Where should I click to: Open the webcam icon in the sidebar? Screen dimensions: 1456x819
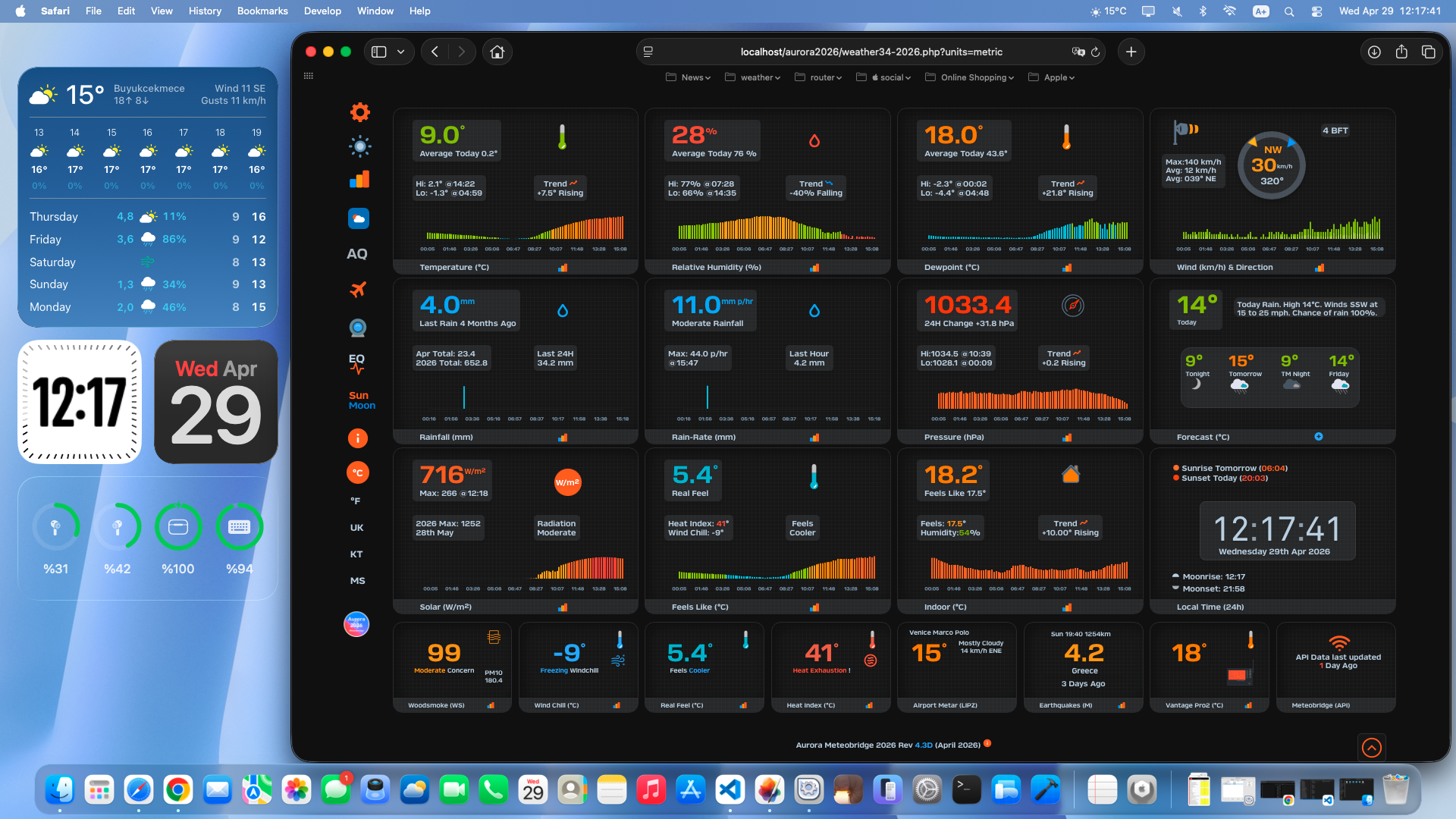(357, 328)
